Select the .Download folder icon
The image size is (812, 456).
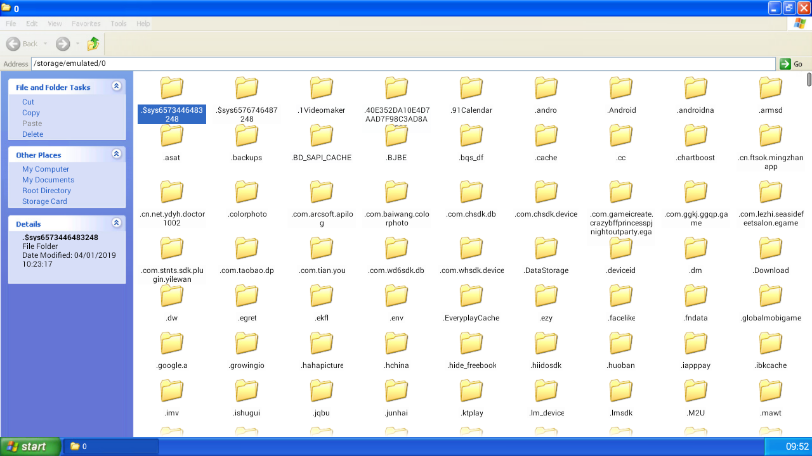click(x=771, y=249)
